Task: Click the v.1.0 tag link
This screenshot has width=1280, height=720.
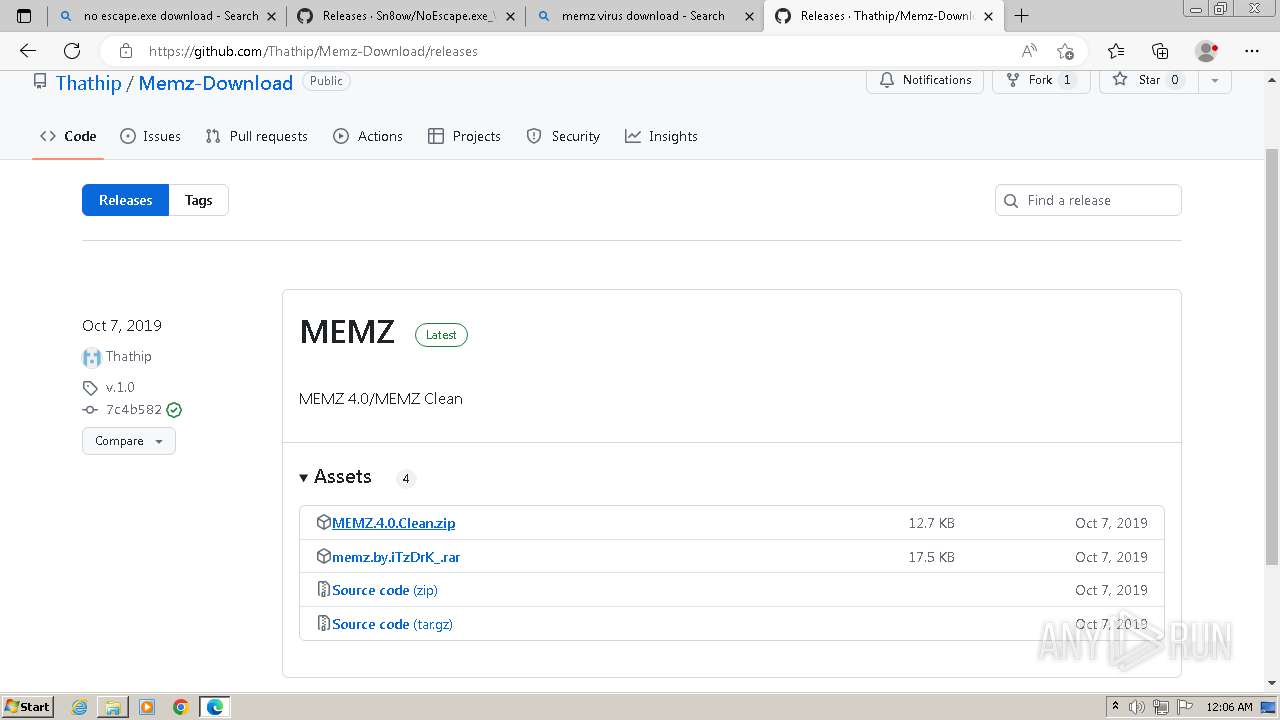Action: coord(120,387)
